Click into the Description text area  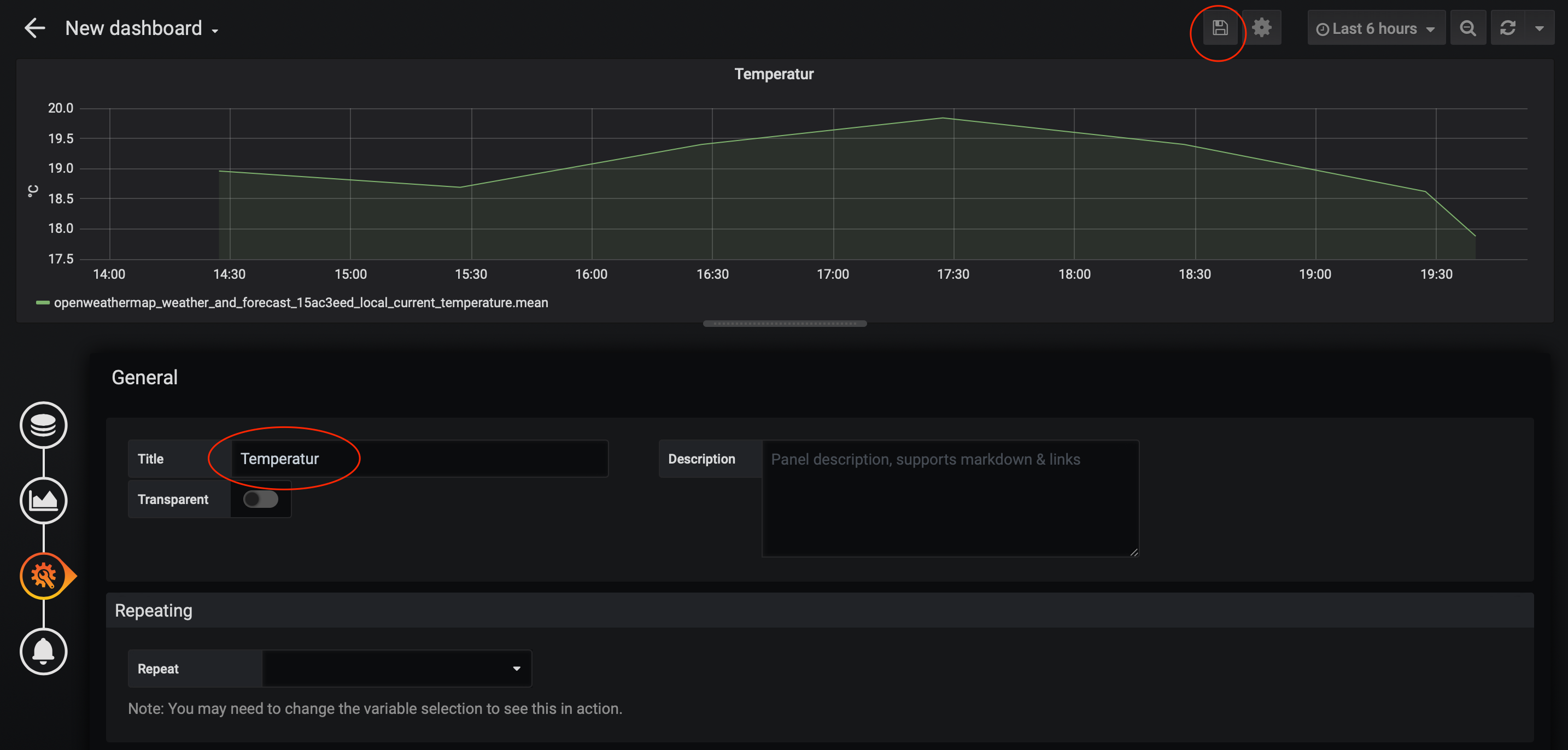950,498
